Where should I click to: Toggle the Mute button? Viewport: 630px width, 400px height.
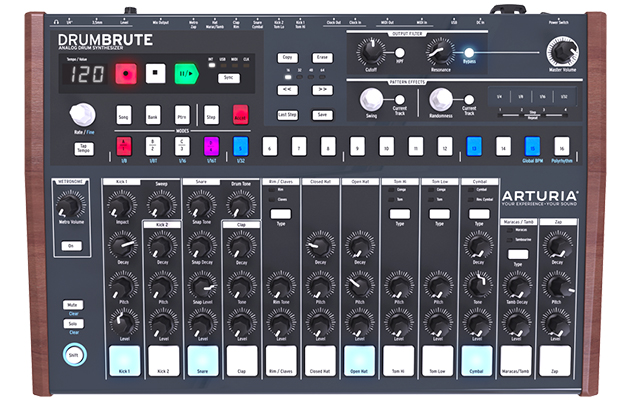(x=73, y=304)
